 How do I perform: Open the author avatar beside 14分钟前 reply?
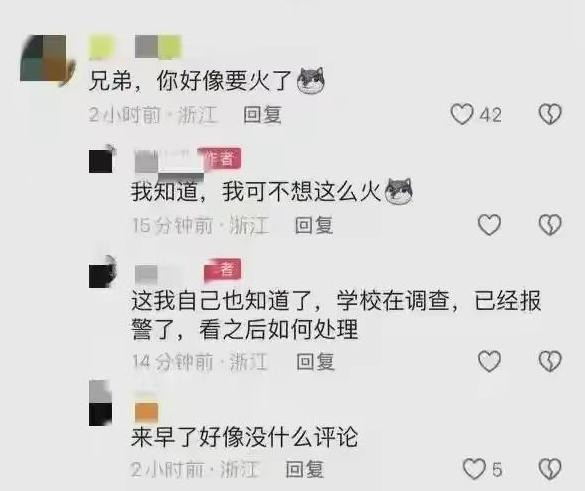point(102,272)
